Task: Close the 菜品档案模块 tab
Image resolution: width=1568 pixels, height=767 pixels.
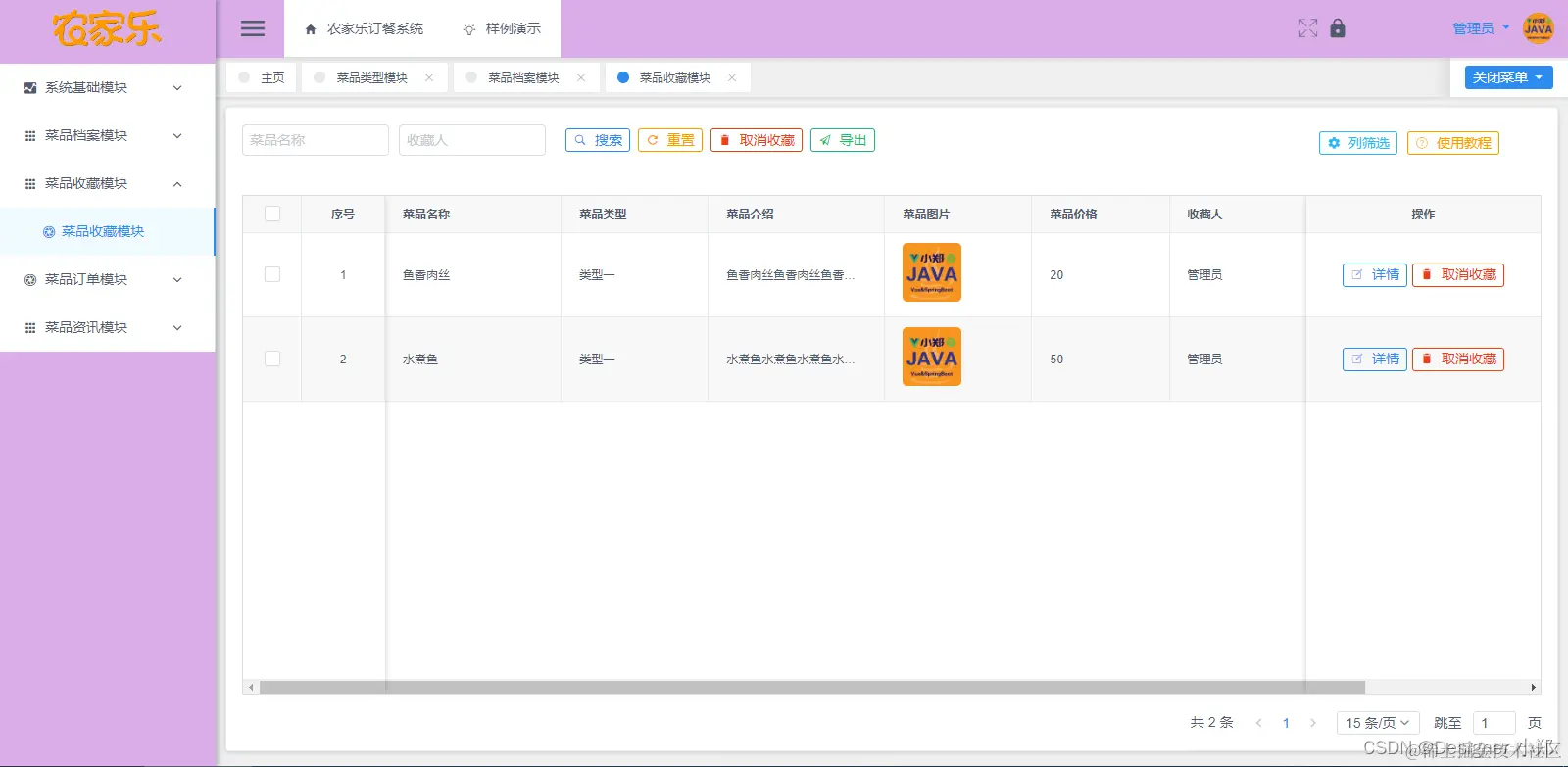Action: pyautogui.click(x=581, y=77)
